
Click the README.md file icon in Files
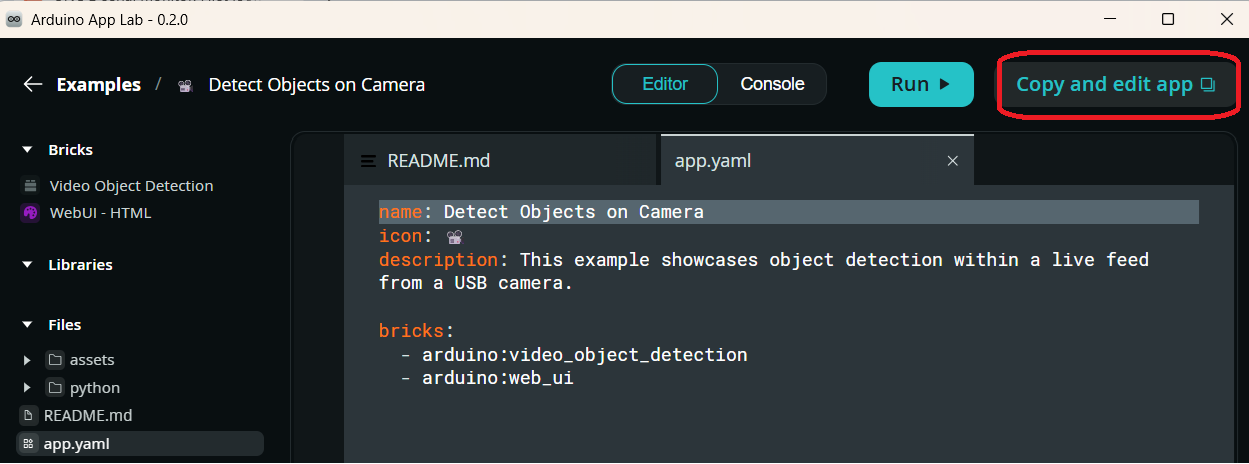[x=29, y=415]
